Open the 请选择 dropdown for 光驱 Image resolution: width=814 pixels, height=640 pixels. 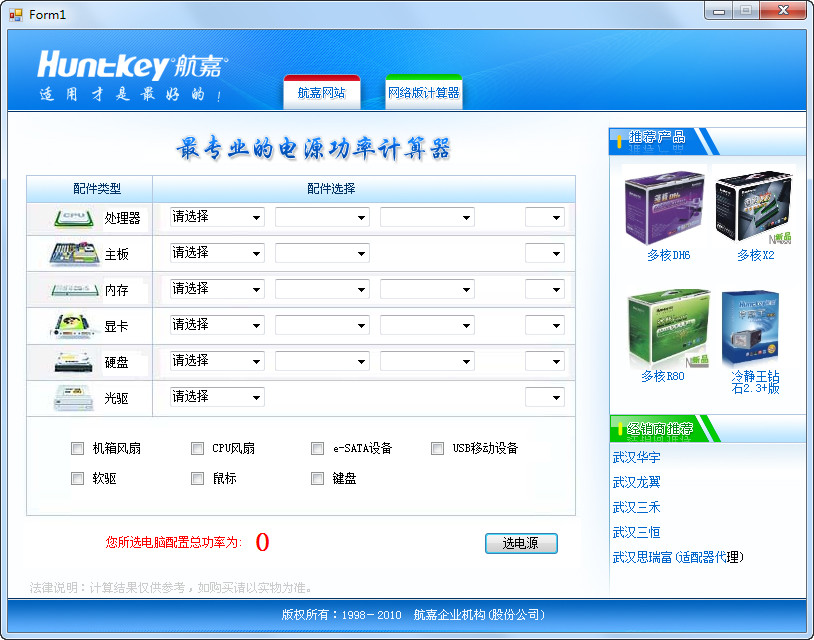point(217,397)
